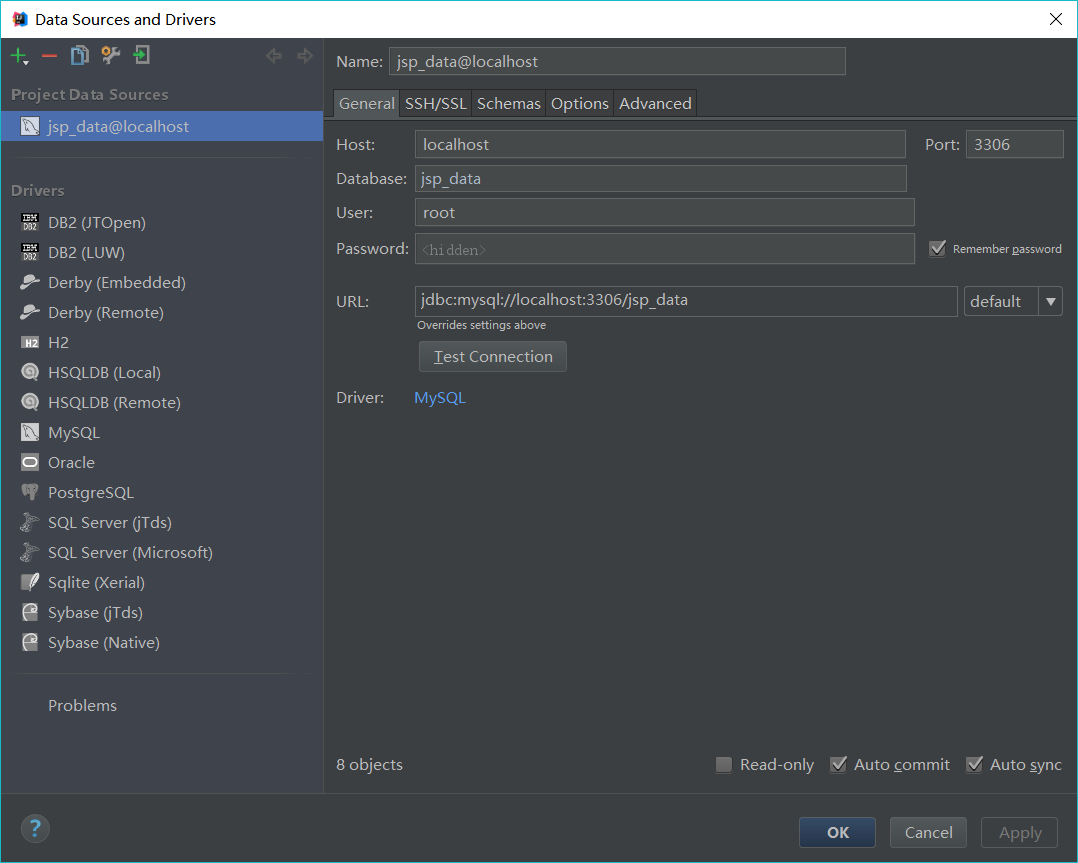The width and height of the screenshot is (1078, 863).
Task: Click the Apply button
Action: [1020, 833]
